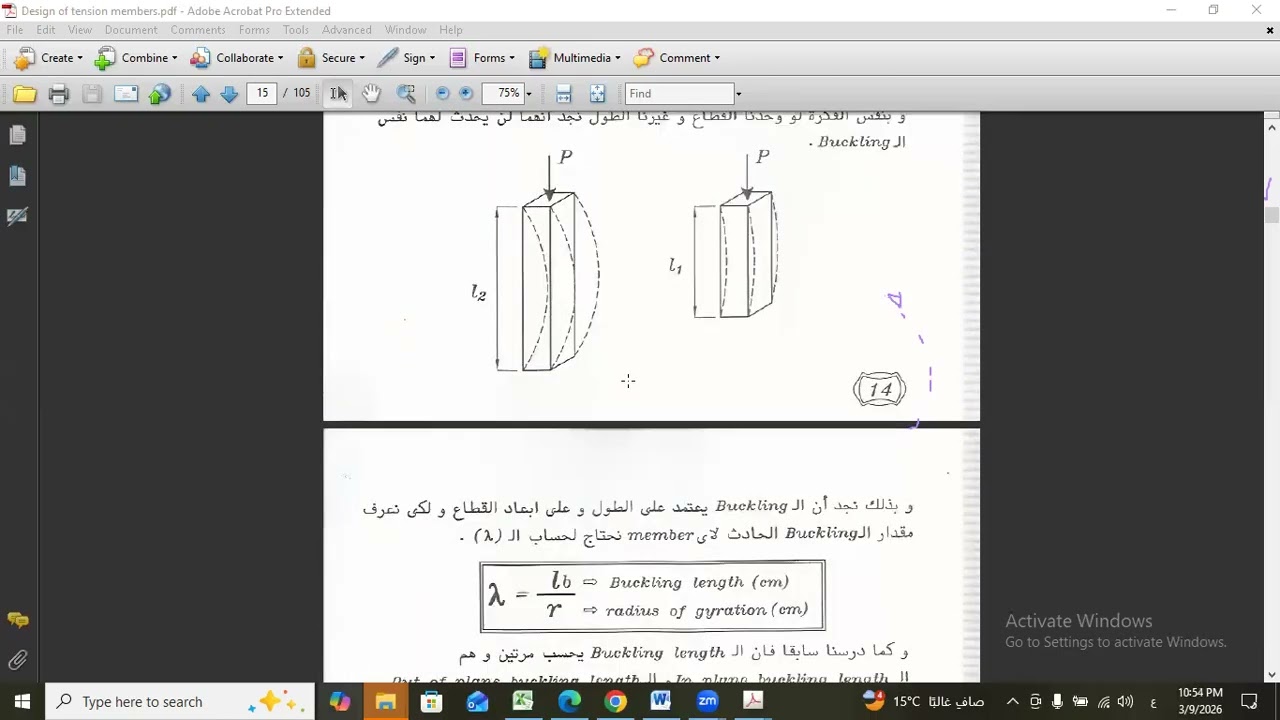Open the Create PDF menu
The image size is (1280, 720).
(x=47, y=58)
